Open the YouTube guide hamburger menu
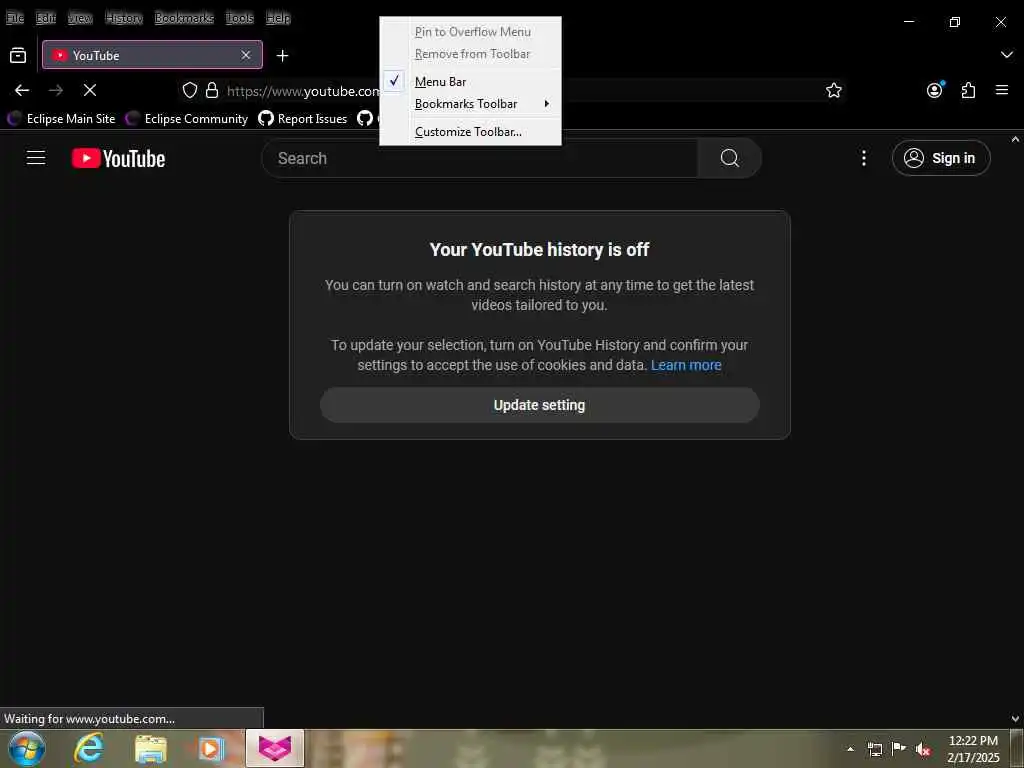This screenshot has width=1024, height=768. point(36,158)
